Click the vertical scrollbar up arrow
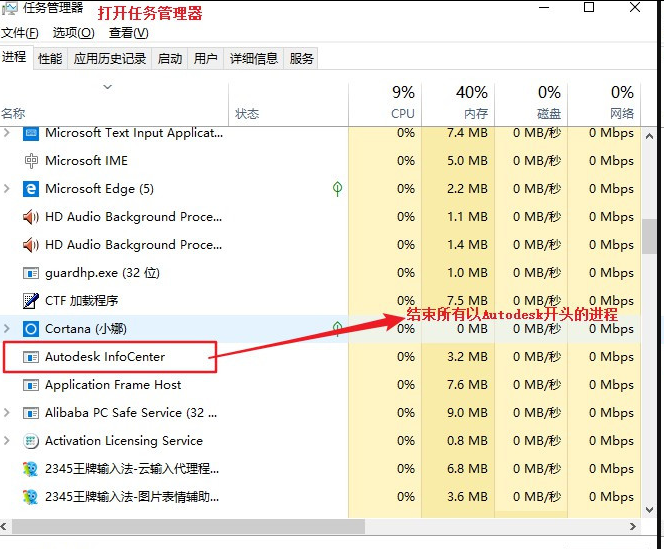664x549 pixels. 649,136
